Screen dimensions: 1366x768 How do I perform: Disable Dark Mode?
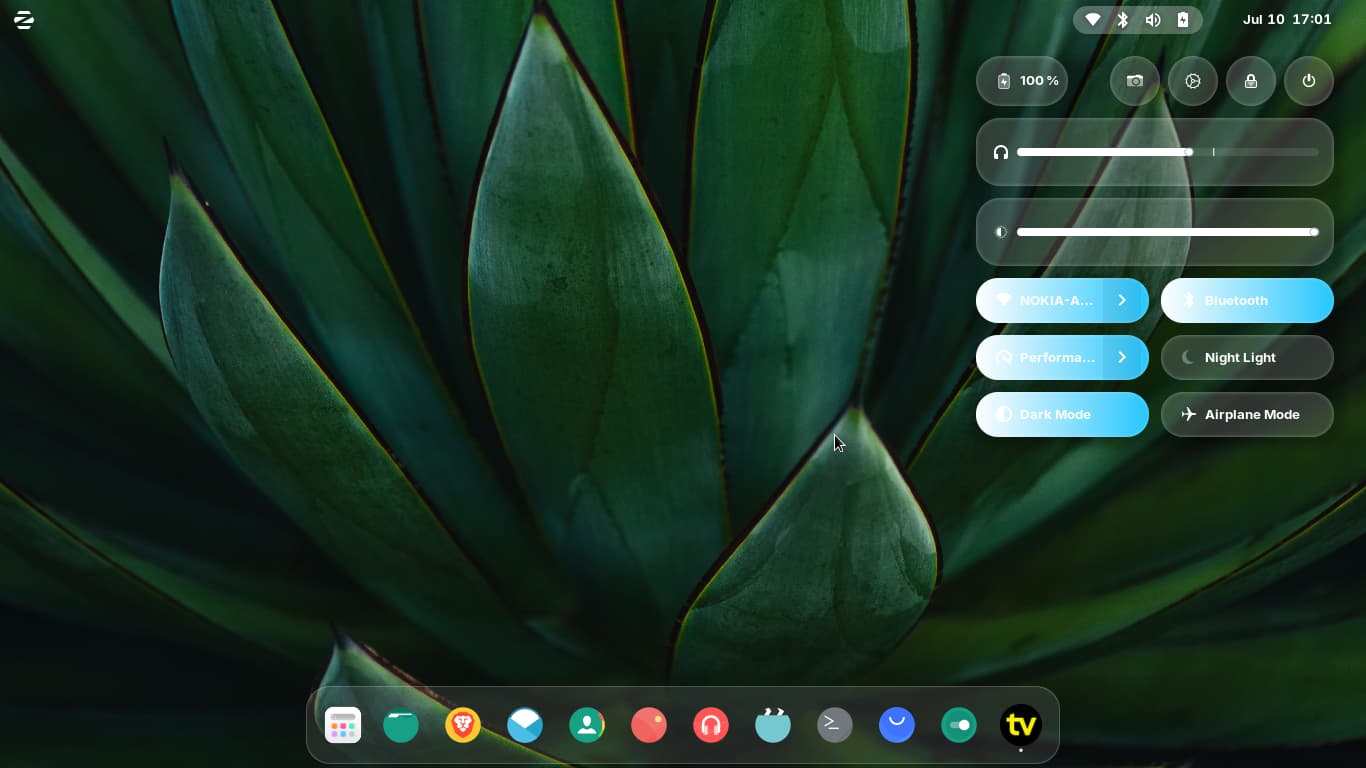[x=1062, y=414]
